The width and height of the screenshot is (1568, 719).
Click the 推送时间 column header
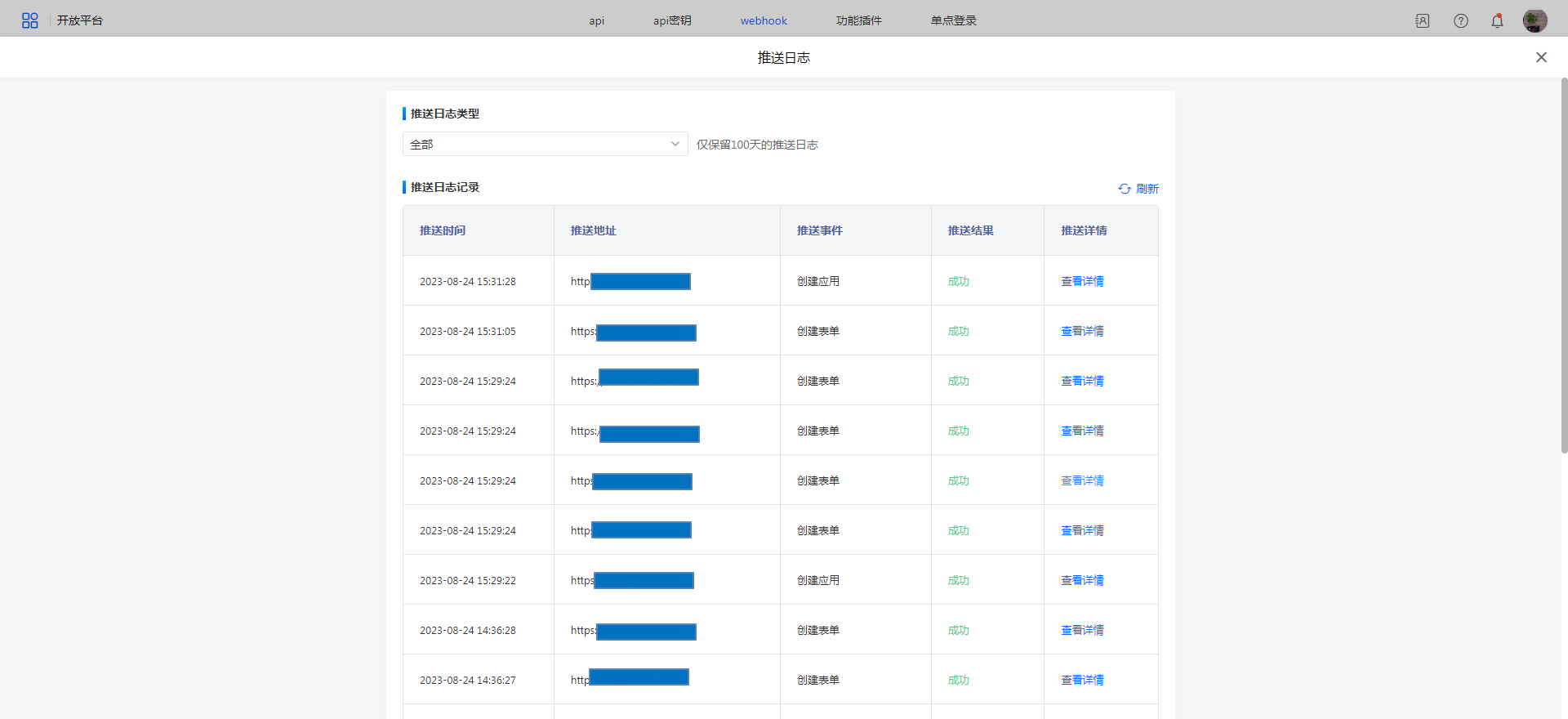click(x=443, y=230)
